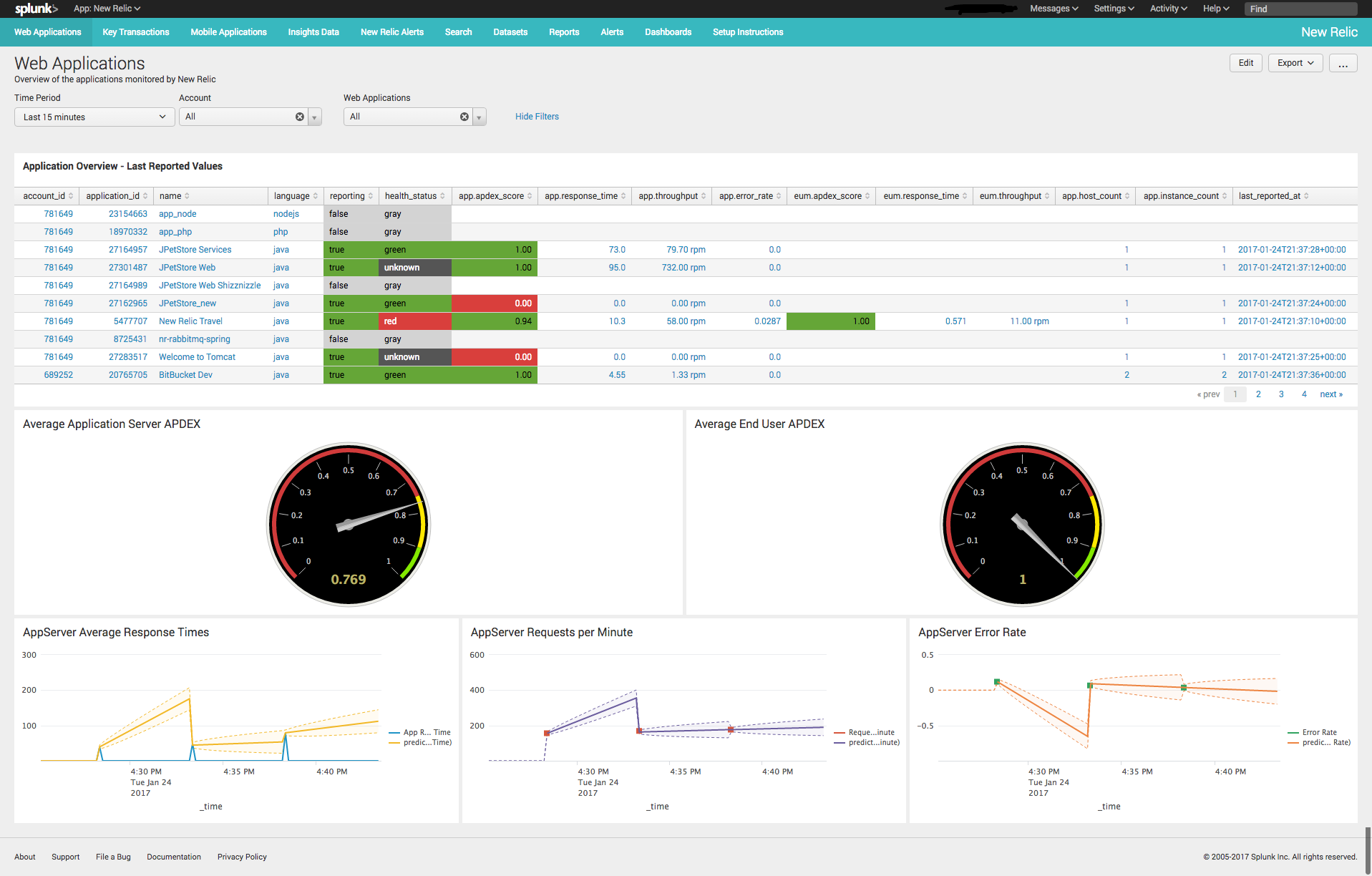The image size is (1372, 876).
Task: Open the Help menu
Action: click(1216, 9)
